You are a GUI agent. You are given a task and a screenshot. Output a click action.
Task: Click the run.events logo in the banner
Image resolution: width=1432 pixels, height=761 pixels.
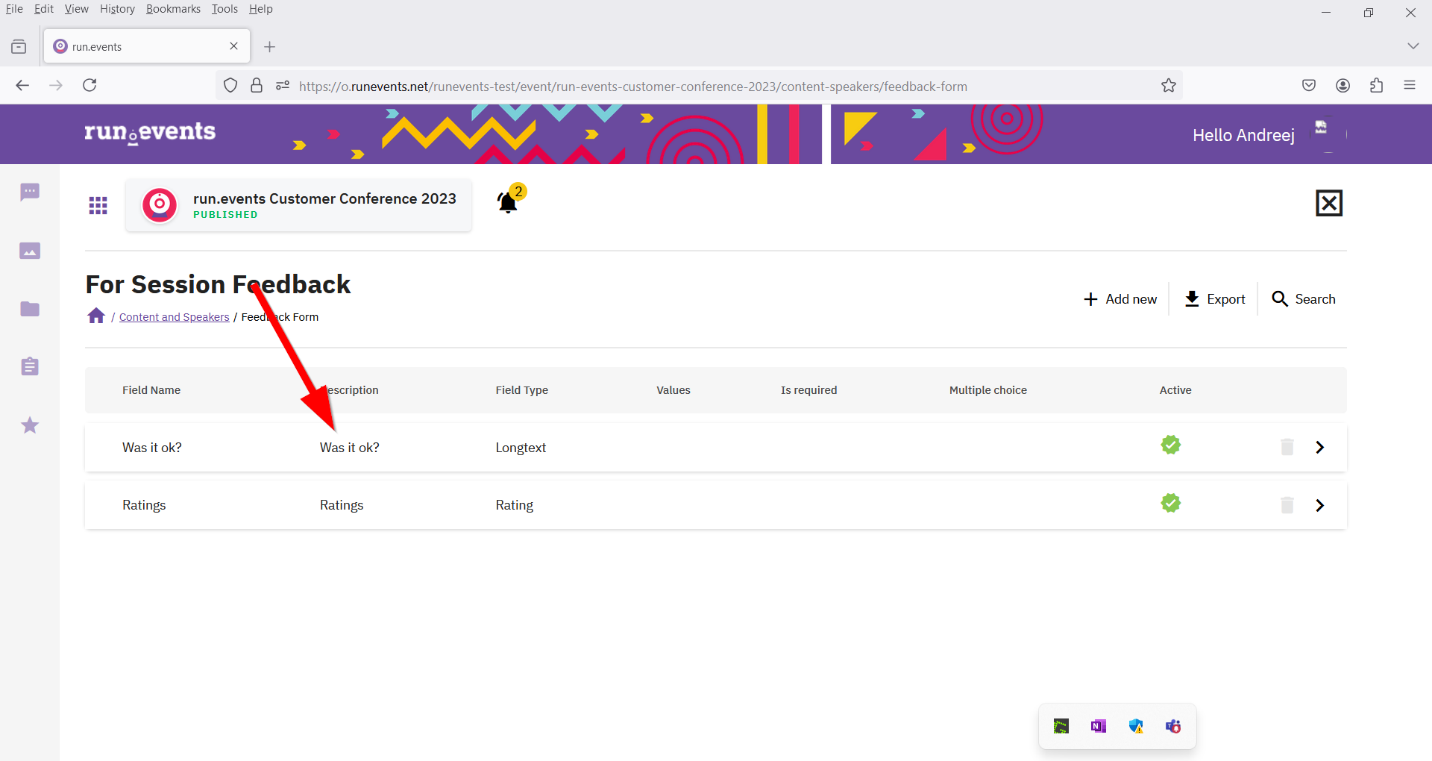(150, 132)
